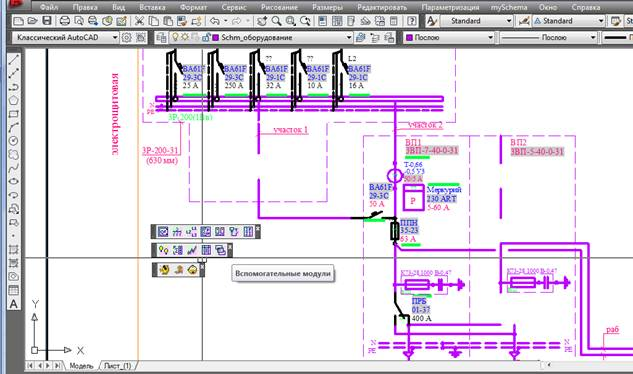Click the Undo arrow icon
The width and height of the screenshot is (633, 374).
pos(215,21)
